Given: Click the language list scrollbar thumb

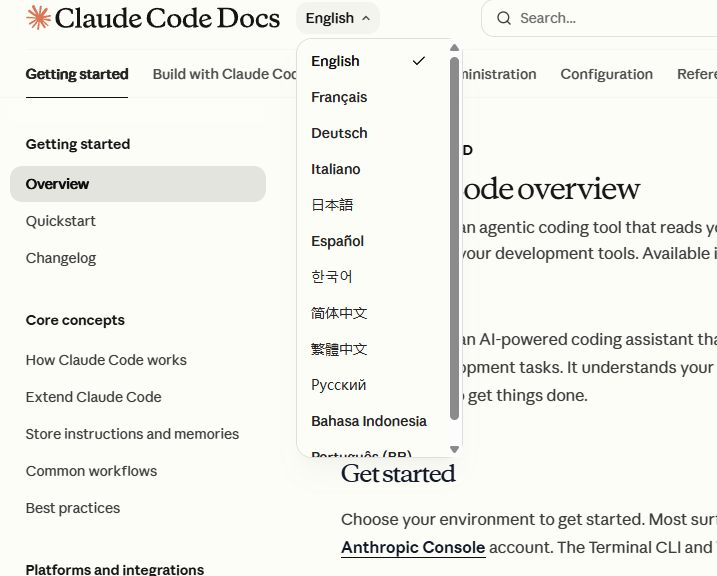Looking at the screenshot, I should coord(454,238).
